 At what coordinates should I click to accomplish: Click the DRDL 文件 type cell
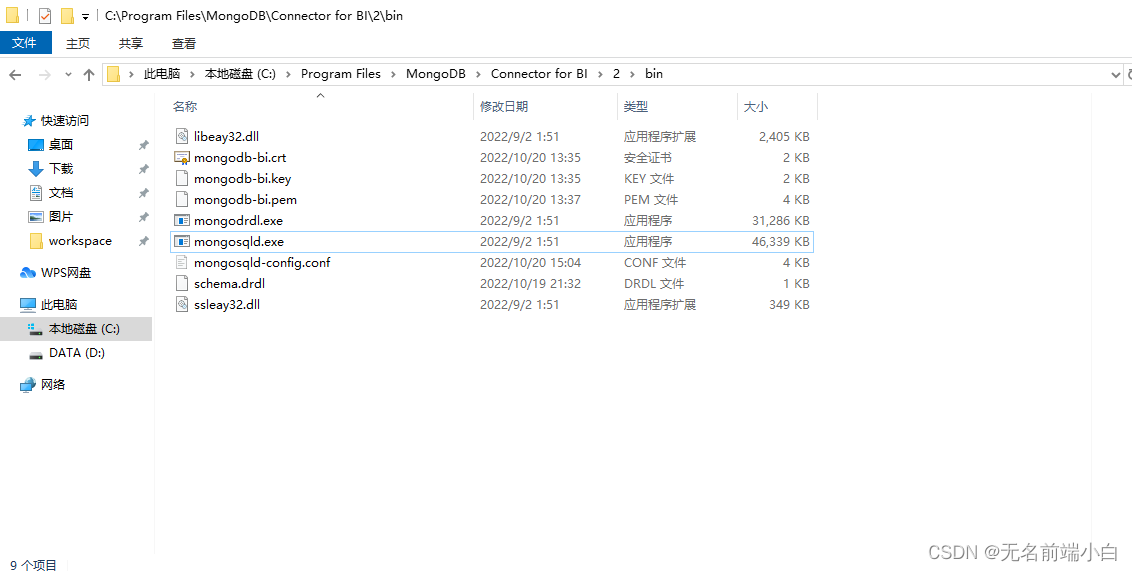[654, 283]
